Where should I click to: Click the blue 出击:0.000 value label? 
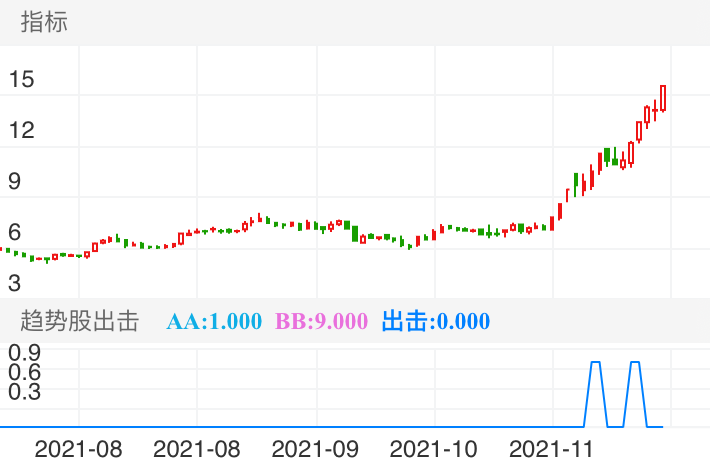437,321
